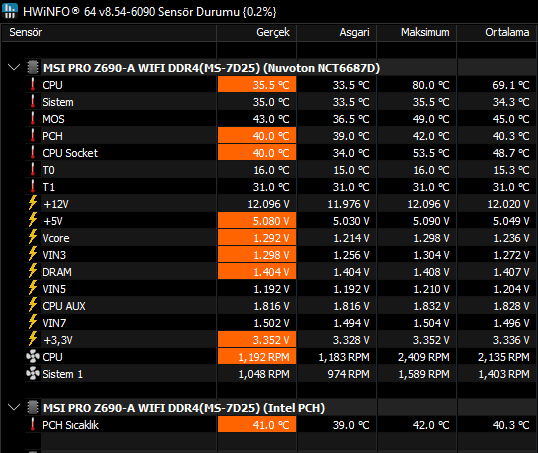
Task: Click the thermometer icon beside CPU Socket
Action: tap(33, 152)
